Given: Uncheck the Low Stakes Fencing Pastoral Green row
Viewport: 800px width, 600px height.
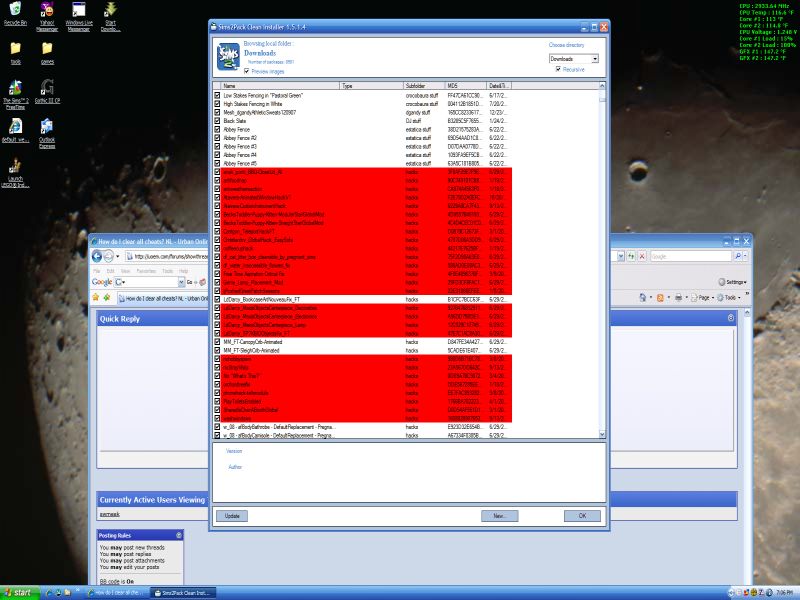Looking at the screenshot, I should coord(217,95).
